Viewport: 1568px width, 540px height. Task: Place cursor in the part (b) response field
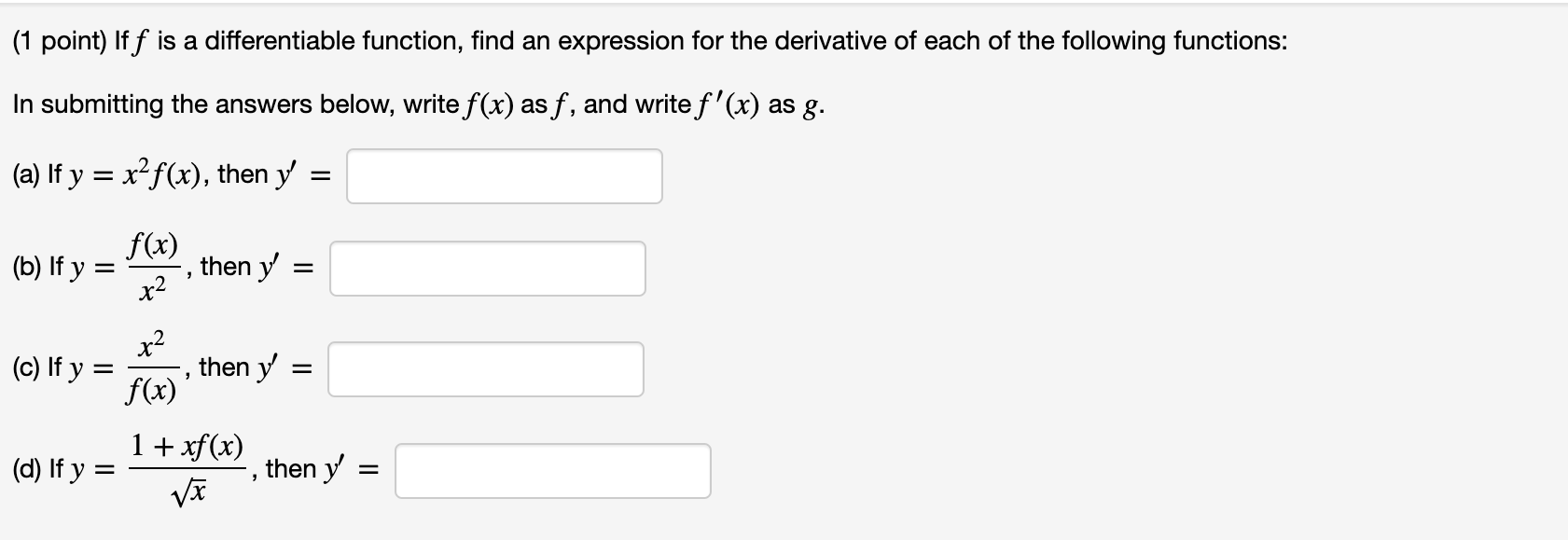click(x=486, y=270)
